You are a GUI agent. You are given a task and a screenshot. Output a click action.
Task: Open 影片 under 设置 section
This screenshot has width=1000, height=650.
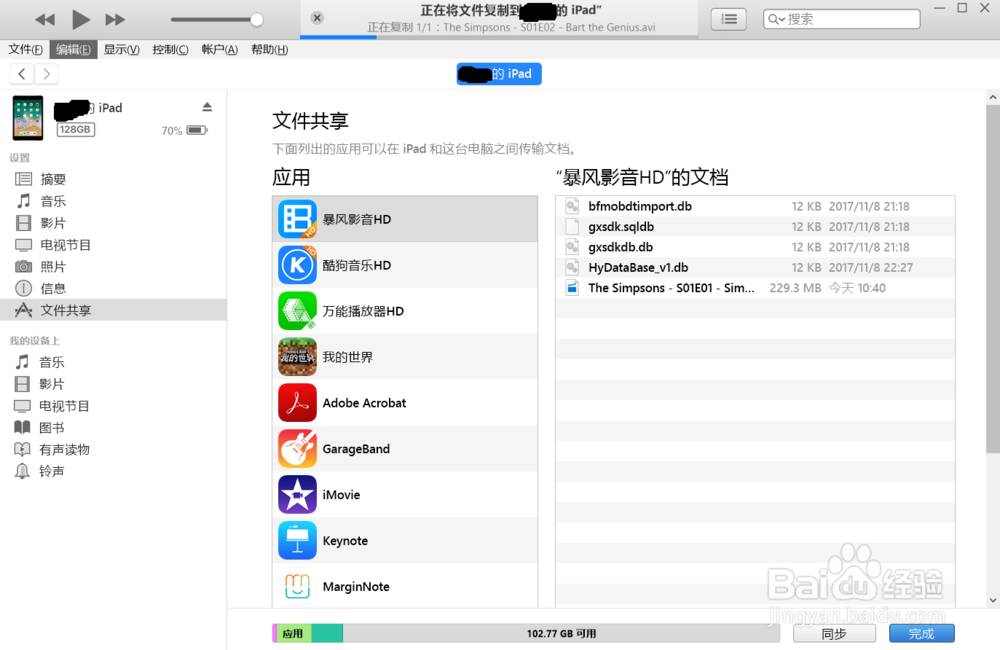coord(114,223)
